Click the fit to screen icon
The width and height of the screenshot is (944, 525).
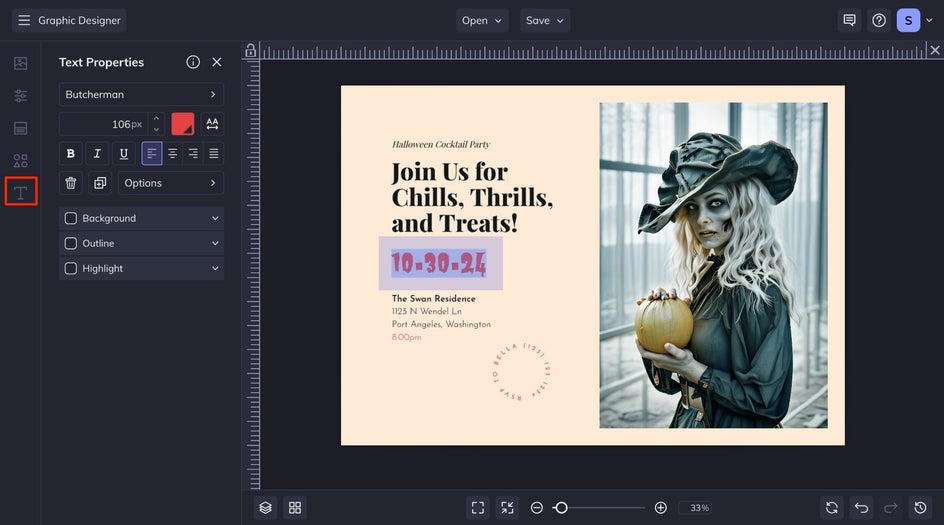478,508
